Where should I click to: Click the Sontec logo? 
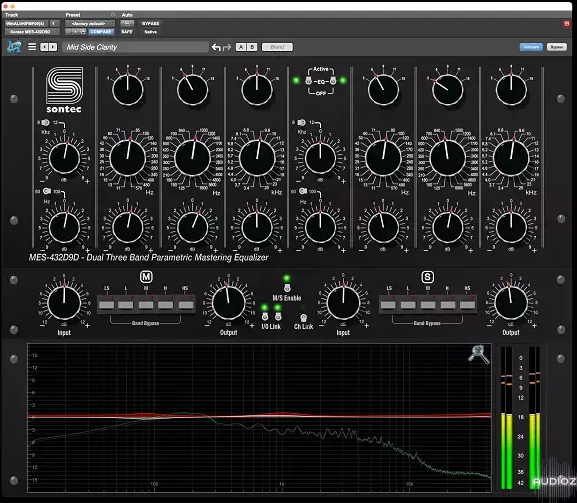tap(64, 89)
